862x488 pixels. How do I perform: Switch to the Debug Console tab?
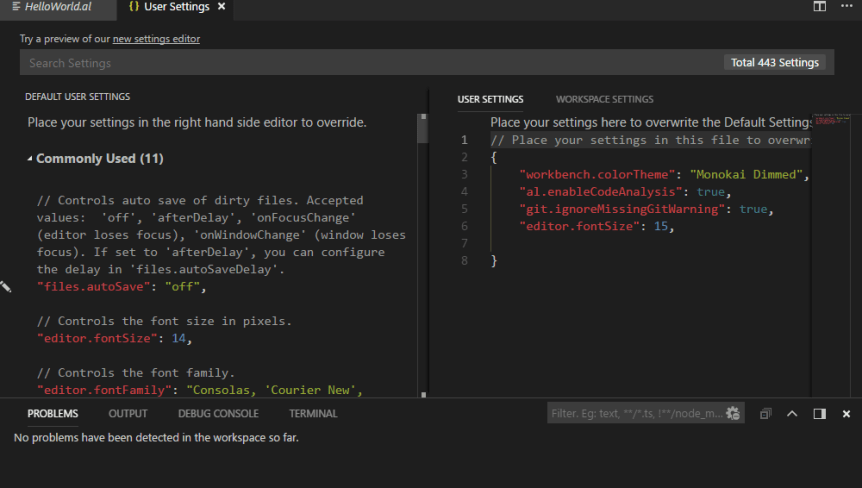[218, 413]
